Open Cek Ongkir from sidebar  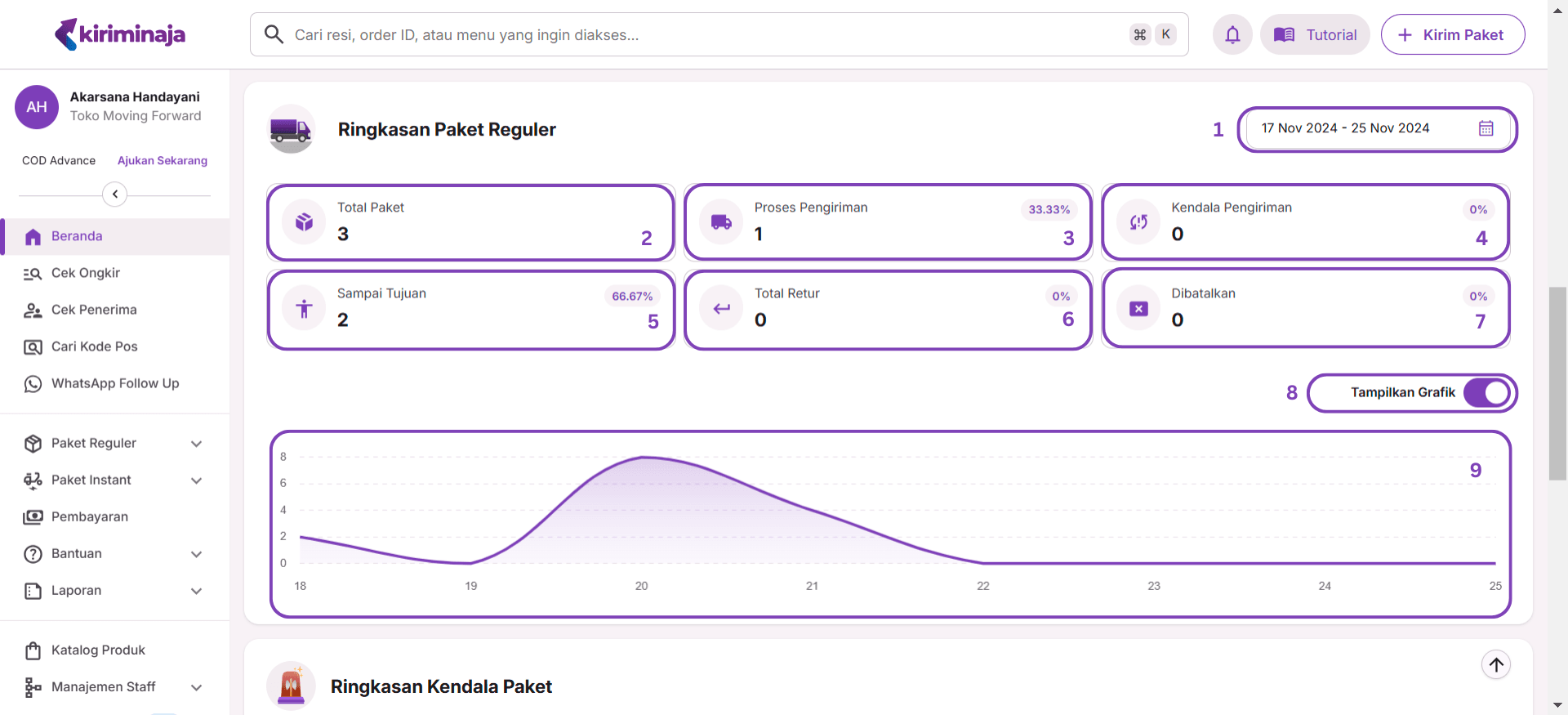(x=86, y=273)
